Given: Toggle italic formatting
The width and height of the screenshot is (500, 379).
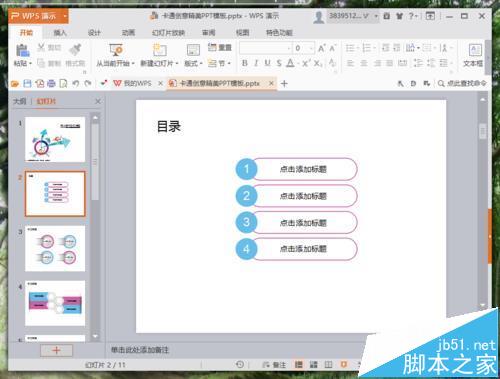Looking at the screenshot, I should coord(256,63).
